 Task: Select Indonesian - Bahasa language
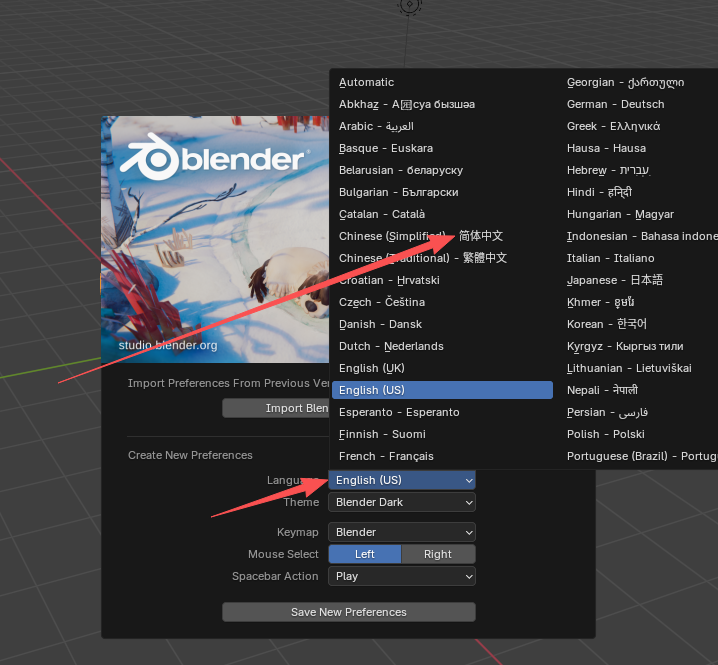pos(639,236)
